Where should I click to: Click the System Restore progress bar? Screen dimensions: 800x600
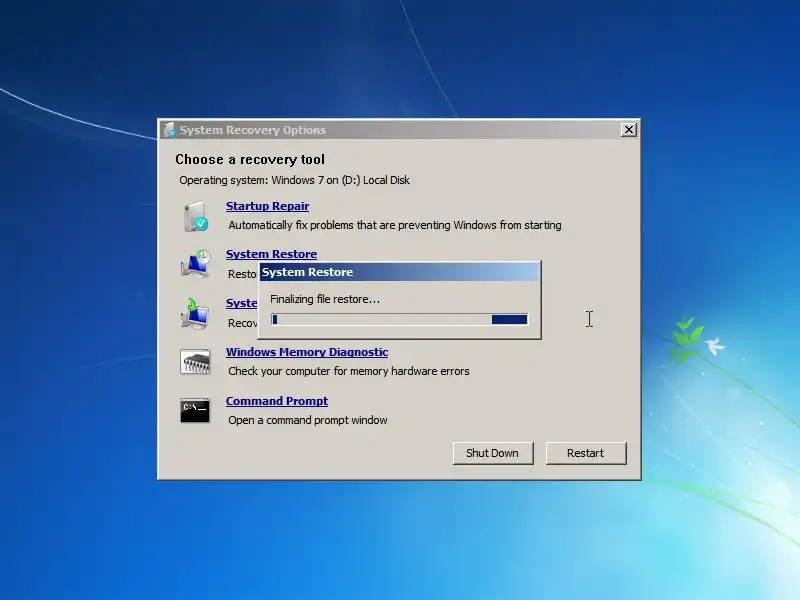(399, 319)
